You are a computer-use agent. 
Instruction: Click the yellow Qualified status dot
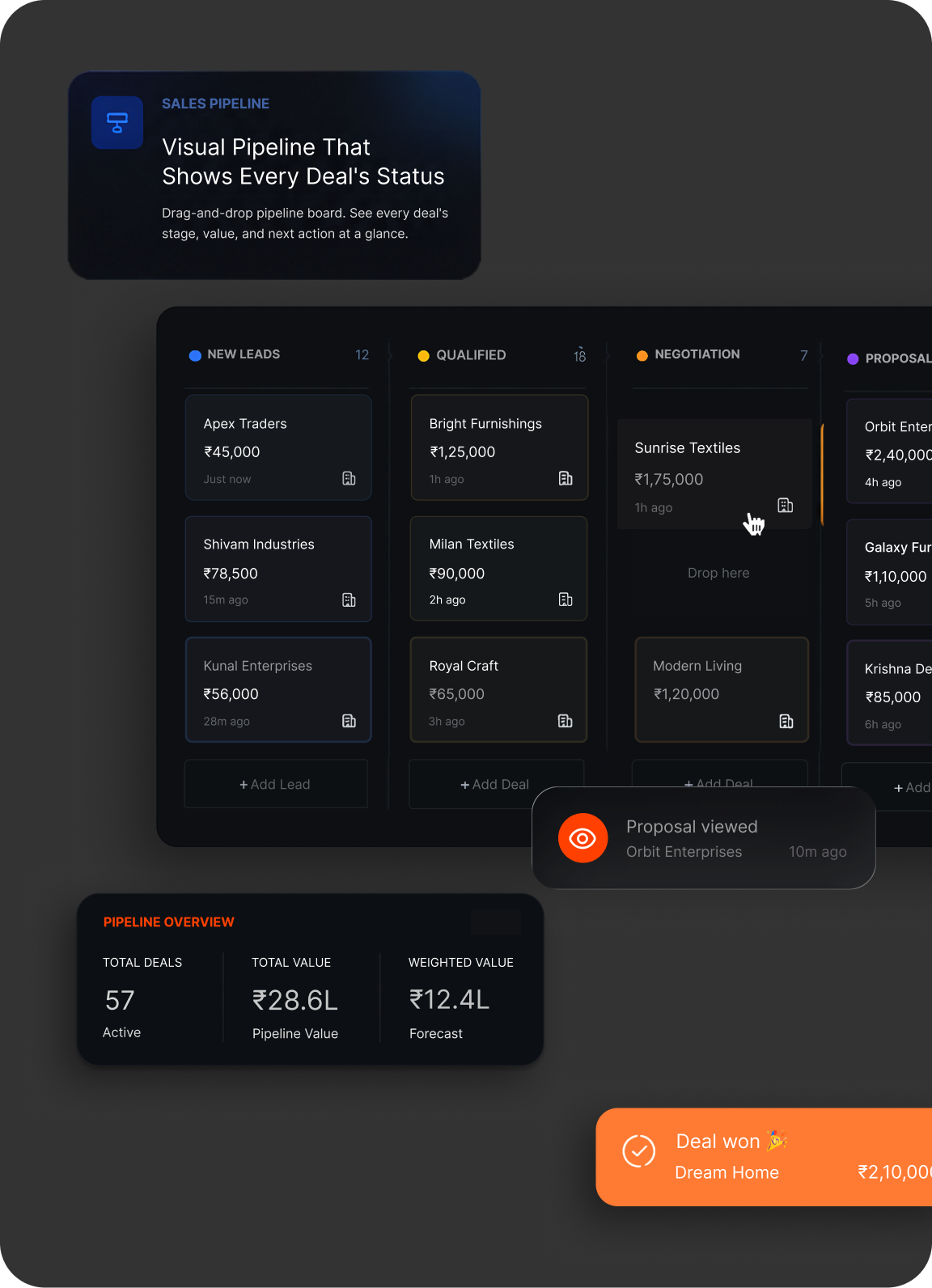[x=423, y=356]
